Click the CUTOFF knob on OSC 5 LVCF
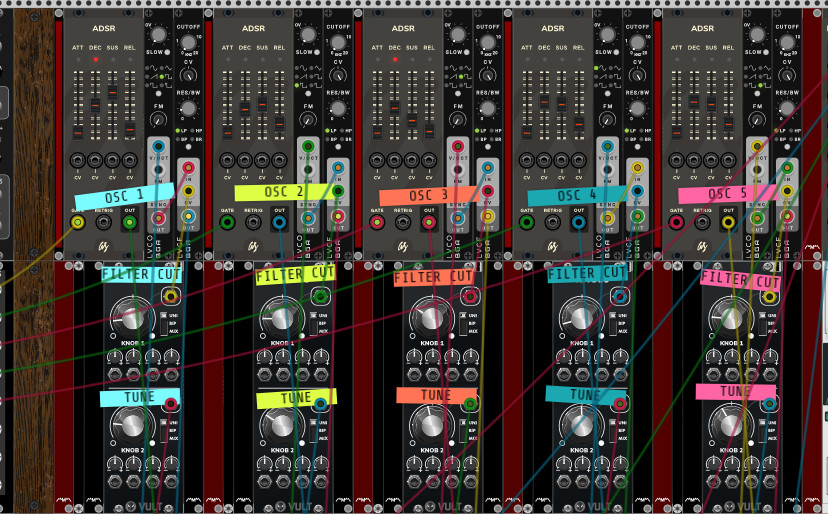 [787, 42]
